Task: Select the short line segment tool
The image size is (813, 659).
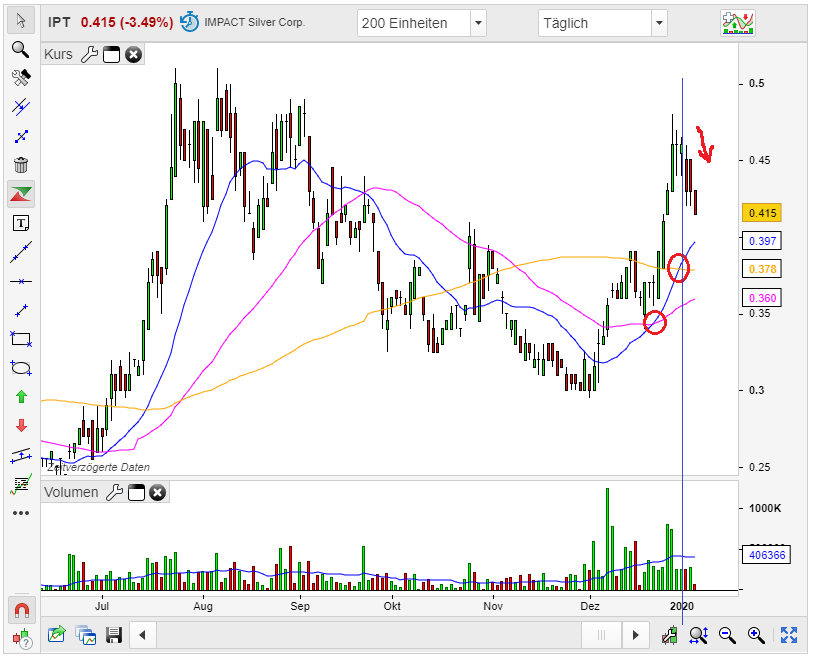Action: click(21, 311)
